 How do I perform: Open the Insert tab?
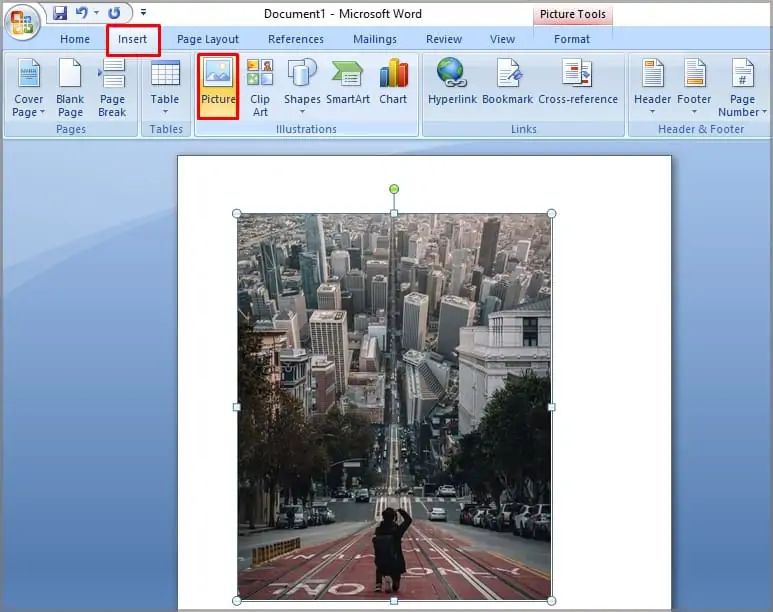133,39
